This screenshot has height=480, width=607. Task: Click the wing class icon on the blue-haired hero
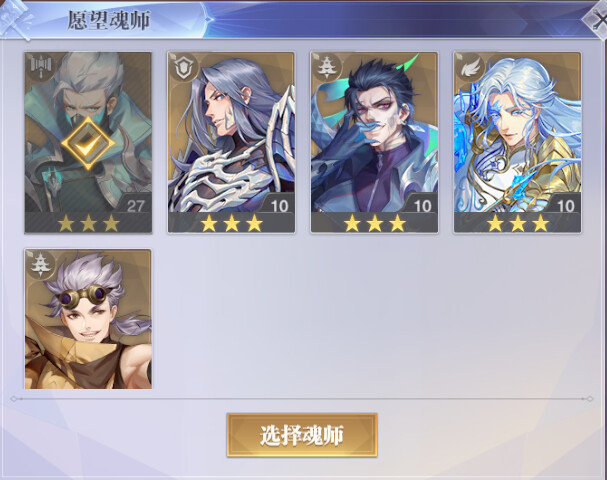pos(470,68)
